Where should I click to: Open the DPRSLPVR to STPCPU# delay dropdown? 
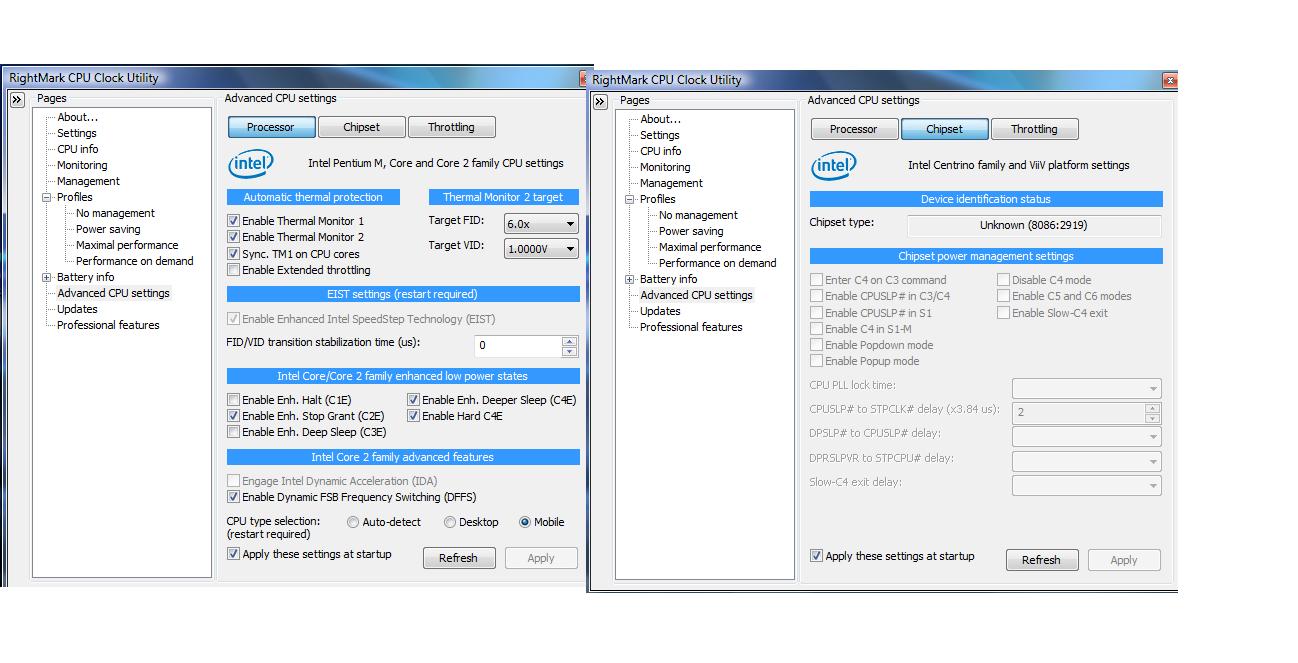click(x=1087, y=461)
